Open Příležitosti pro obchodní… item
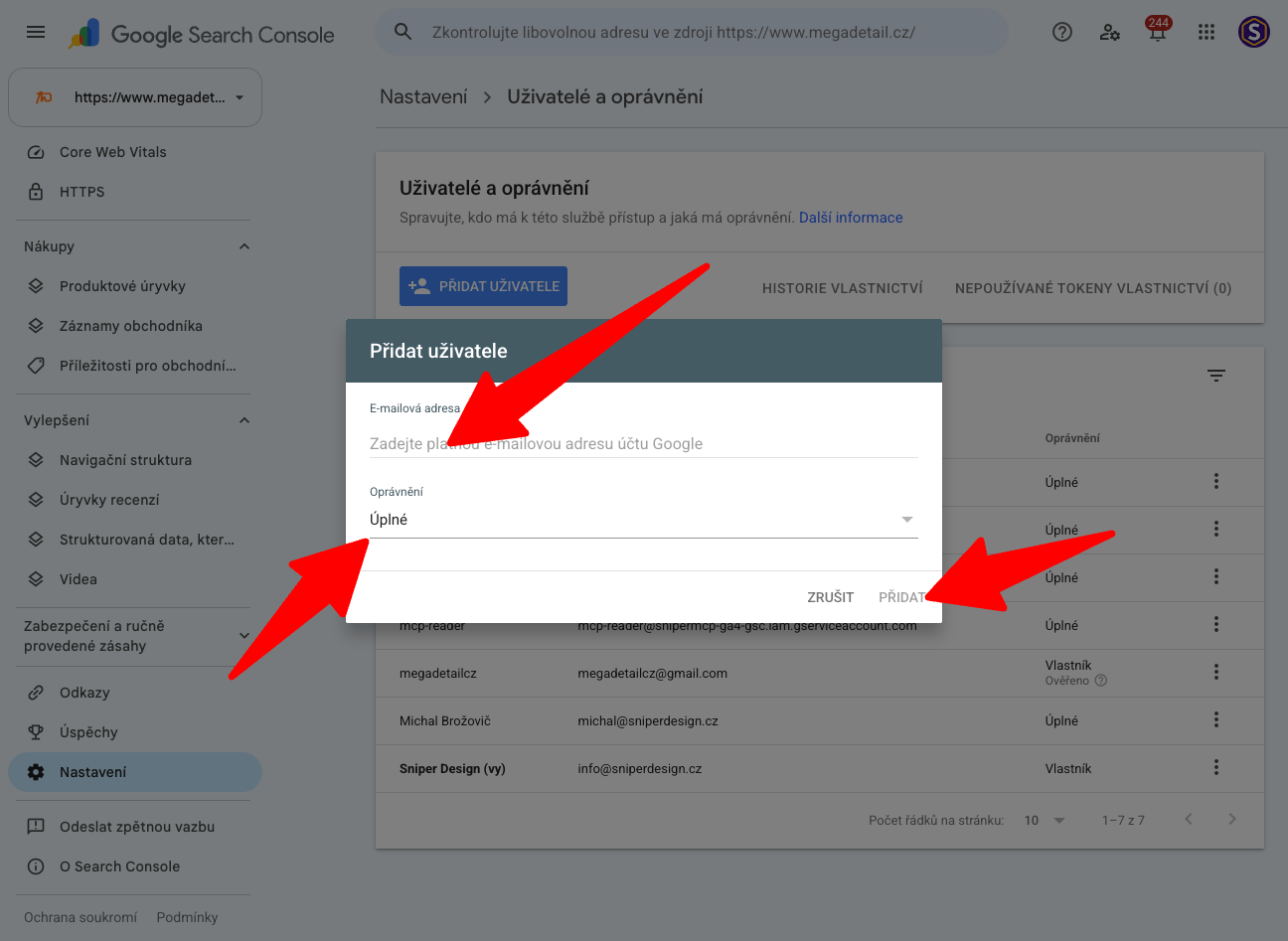Image resolution: width=1288 pixels, height=941 pixels. point(135,366)
